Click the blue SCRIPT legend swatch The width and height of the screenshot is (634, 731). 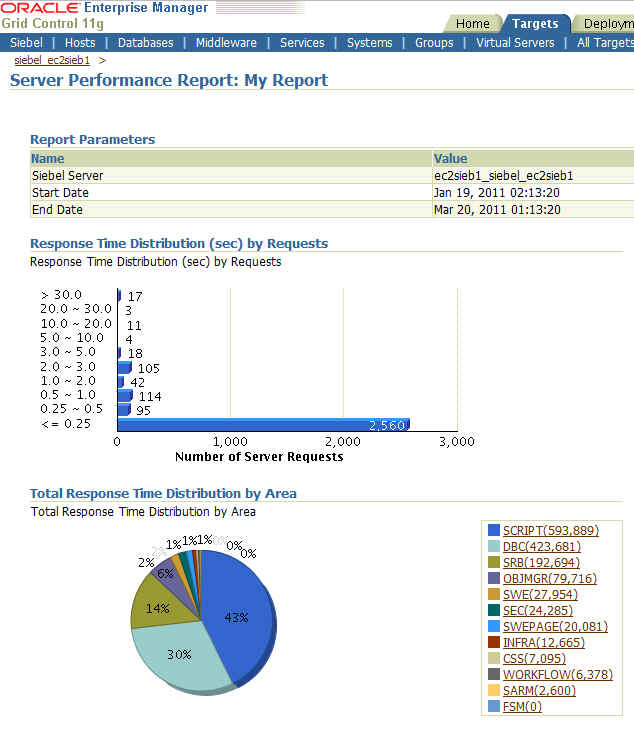coord(494,530)
